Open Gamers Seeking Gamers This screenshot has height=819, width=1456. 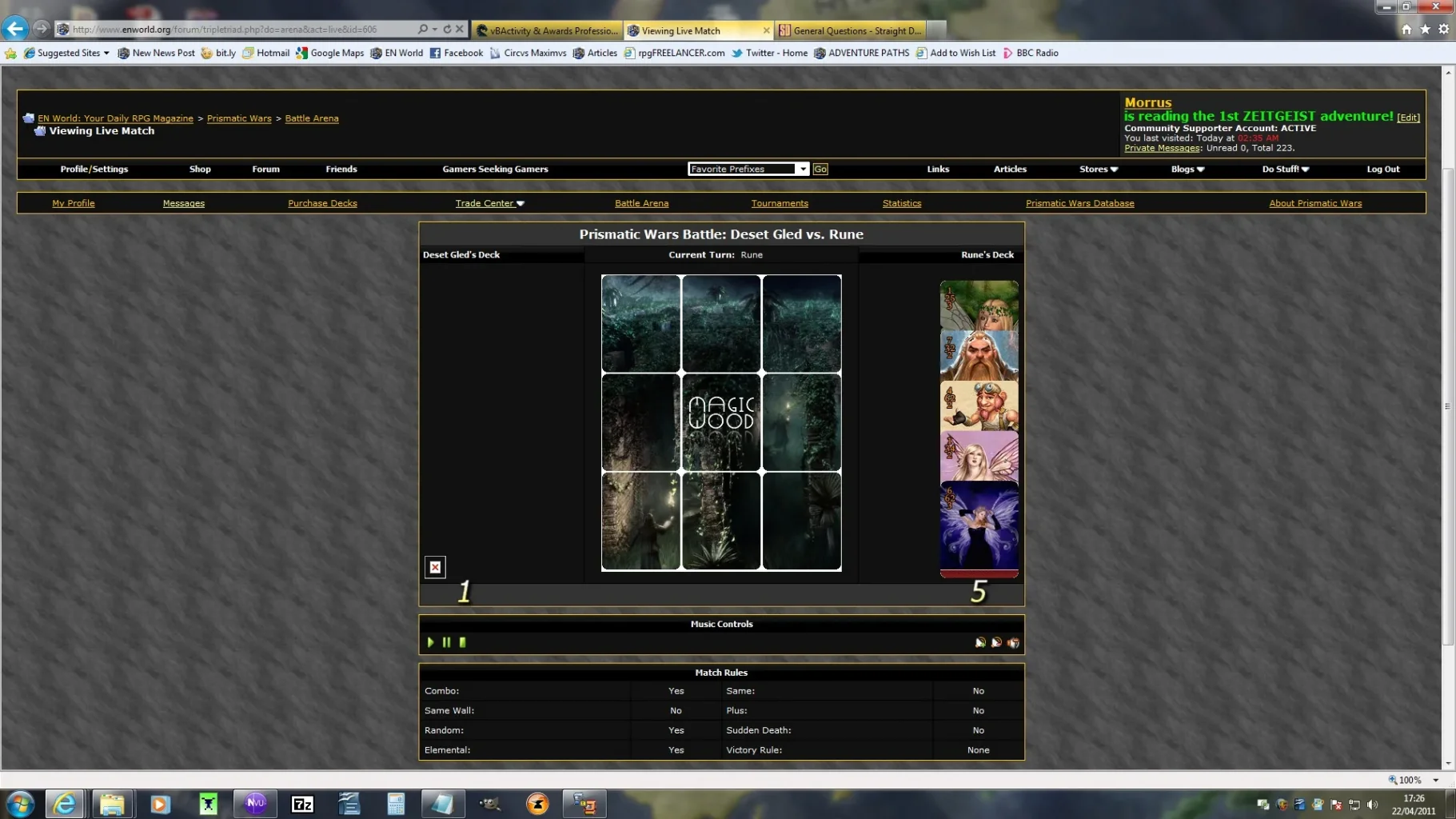pos(496,169)
